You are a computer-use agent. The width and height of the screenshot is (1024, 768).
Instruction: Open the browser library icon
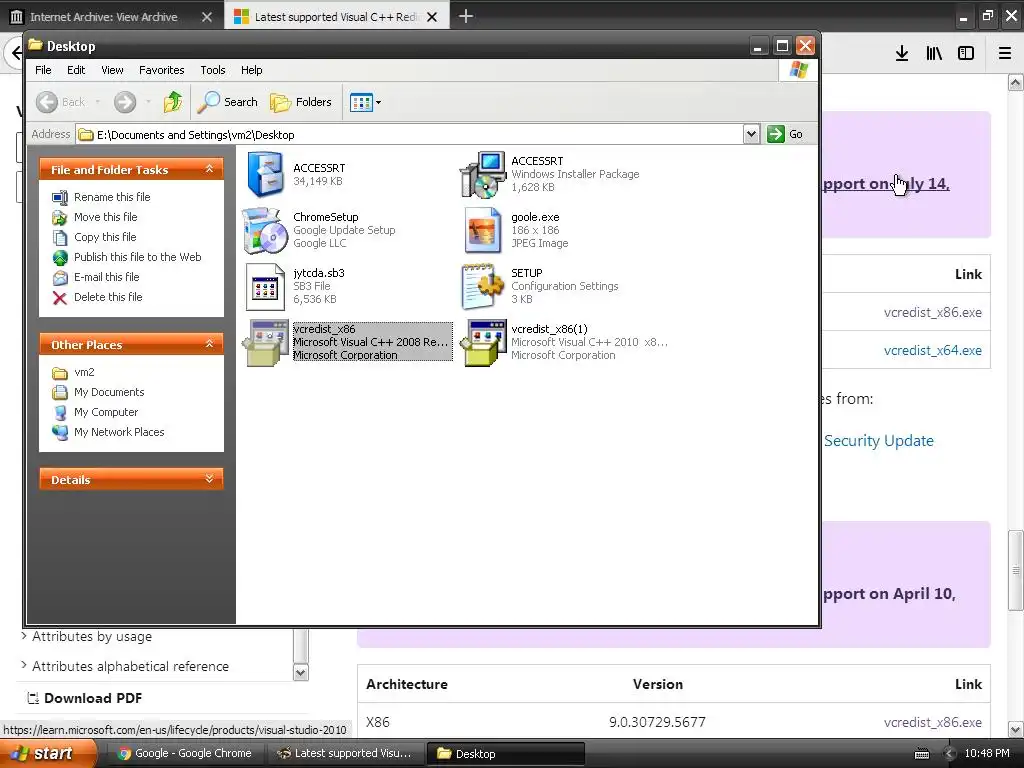click(934, 53)
